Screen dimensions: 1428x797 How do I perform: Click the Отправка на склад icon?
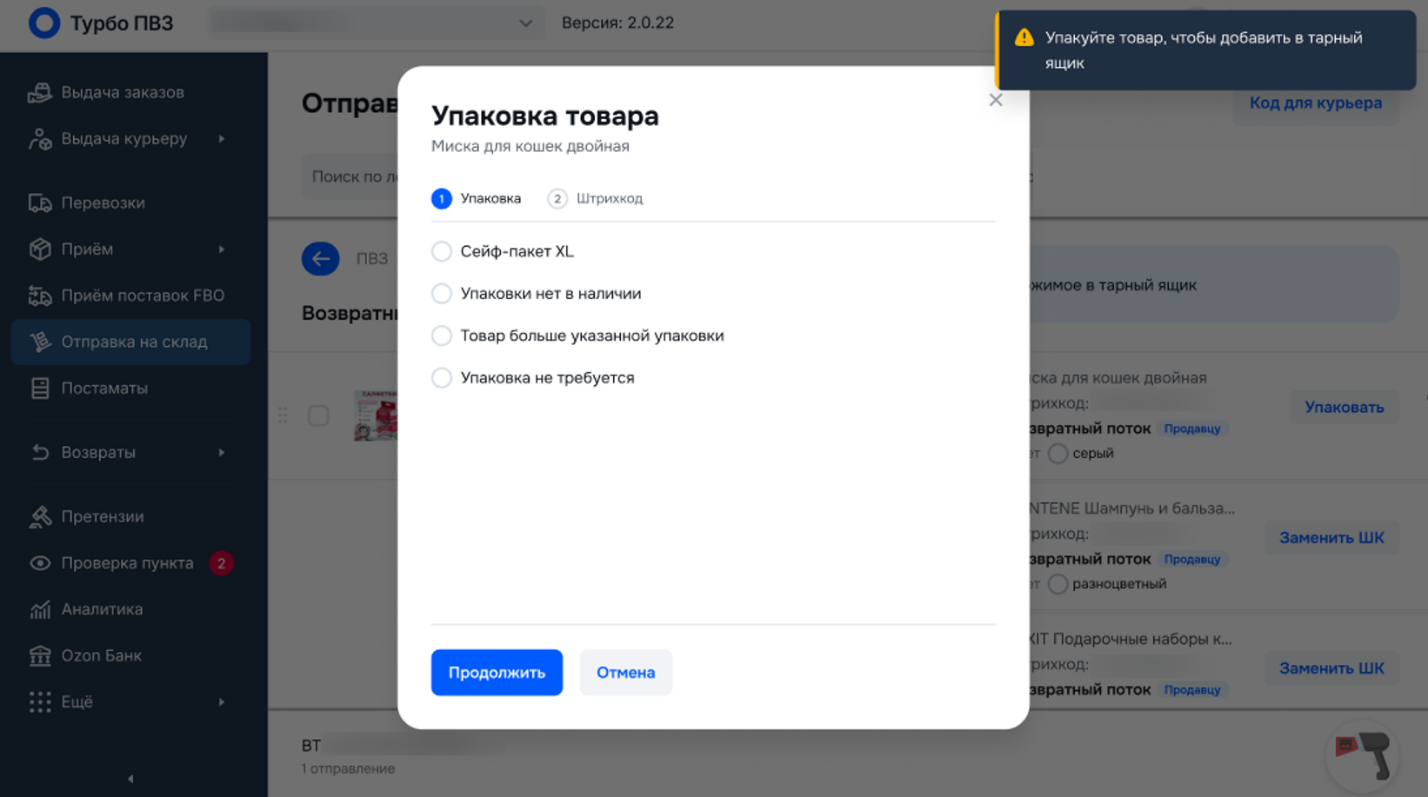tap(40, 342)
